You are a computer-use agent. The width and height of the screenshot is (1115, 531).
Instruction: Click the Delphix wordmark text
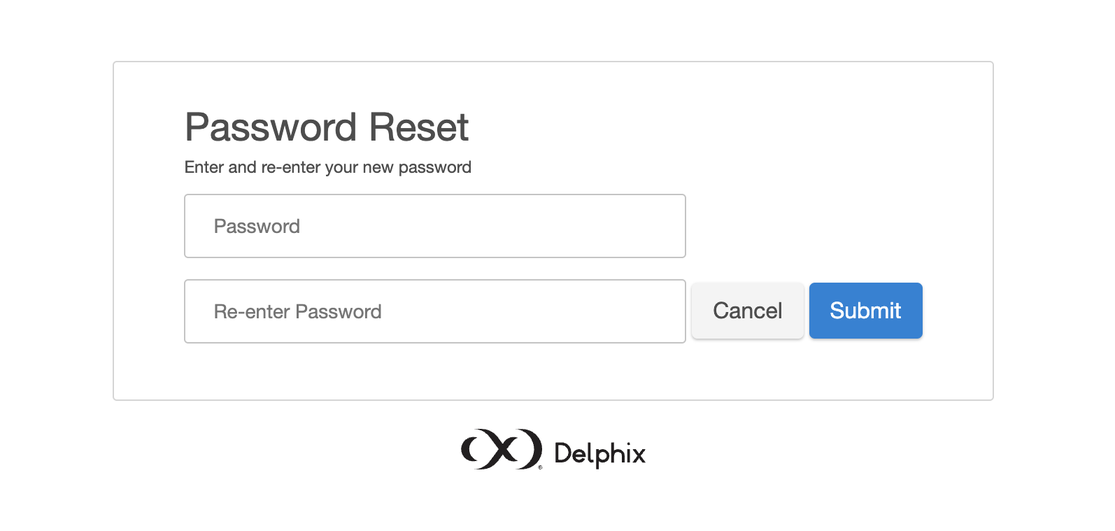coord(599,454)
